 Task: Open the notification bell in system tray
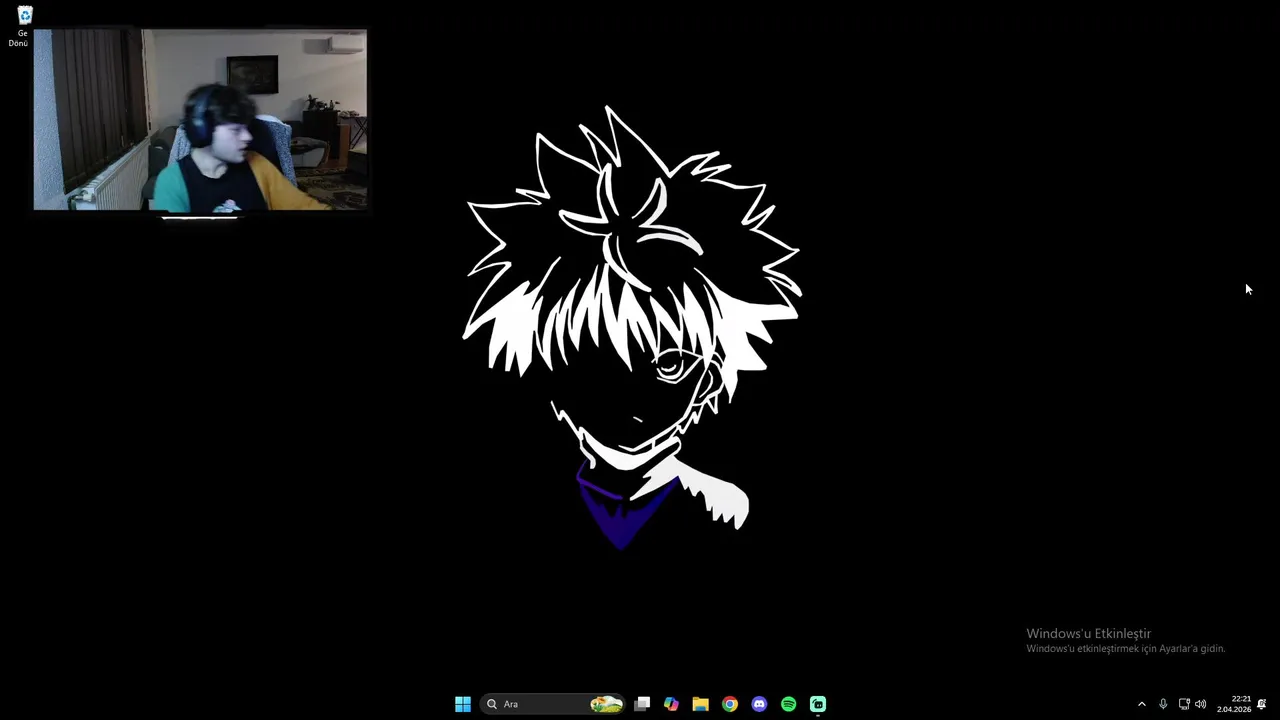tap(1262, 704)
